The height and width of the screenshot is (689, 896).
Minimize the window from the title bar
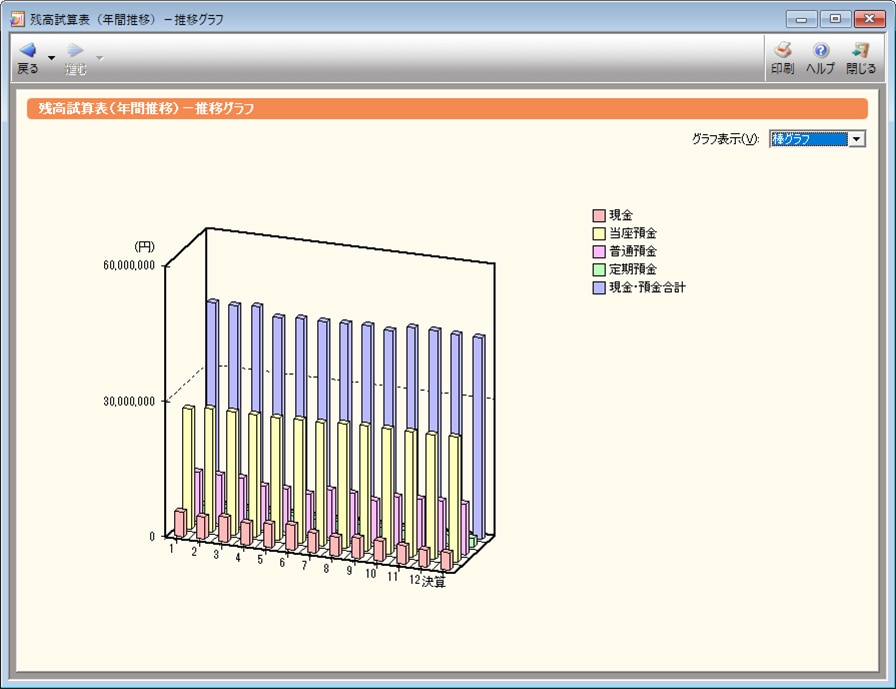tap(802, 19)
